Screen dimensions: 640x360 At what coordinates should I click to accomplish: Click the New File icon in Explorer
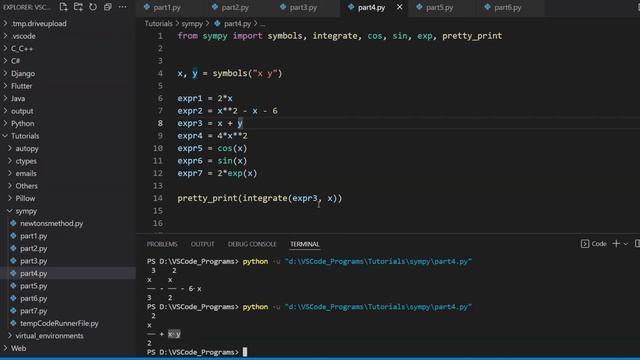click(63, 7)
